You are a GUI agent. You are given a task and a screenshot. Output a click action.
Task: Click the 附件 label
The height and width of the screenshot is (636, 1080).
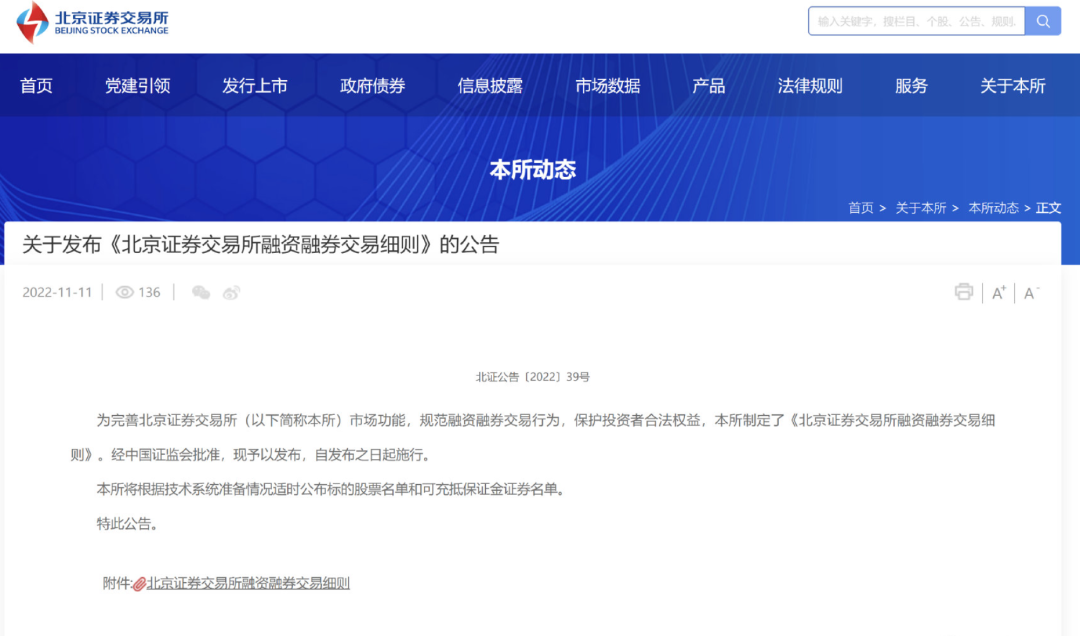(x=117, y=583)
